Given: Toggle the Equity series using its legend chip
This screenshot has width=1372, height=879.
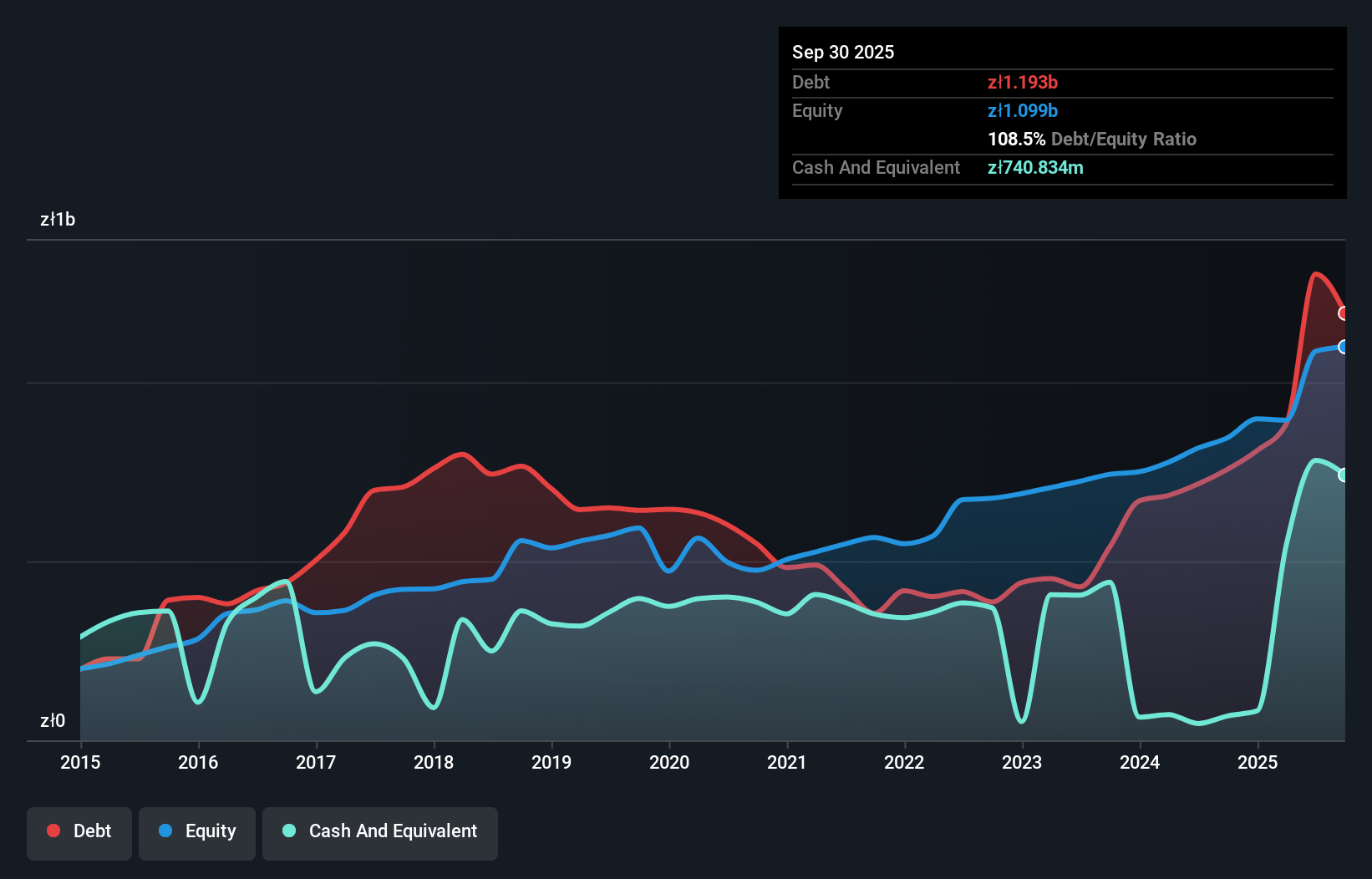Looking at the screenshot, I should click(x=196, y=832).
